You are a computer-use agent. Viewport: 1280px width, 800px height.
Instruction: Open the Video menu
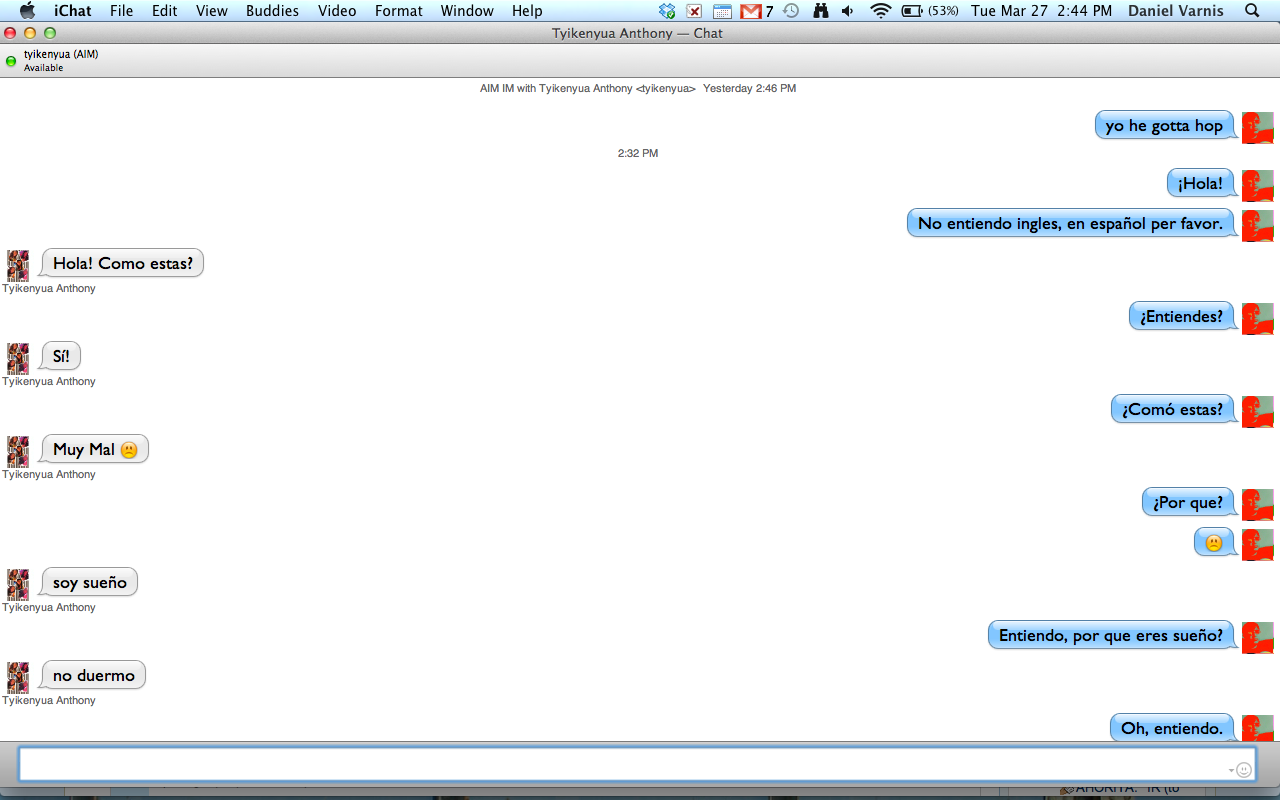click(337, 11)
